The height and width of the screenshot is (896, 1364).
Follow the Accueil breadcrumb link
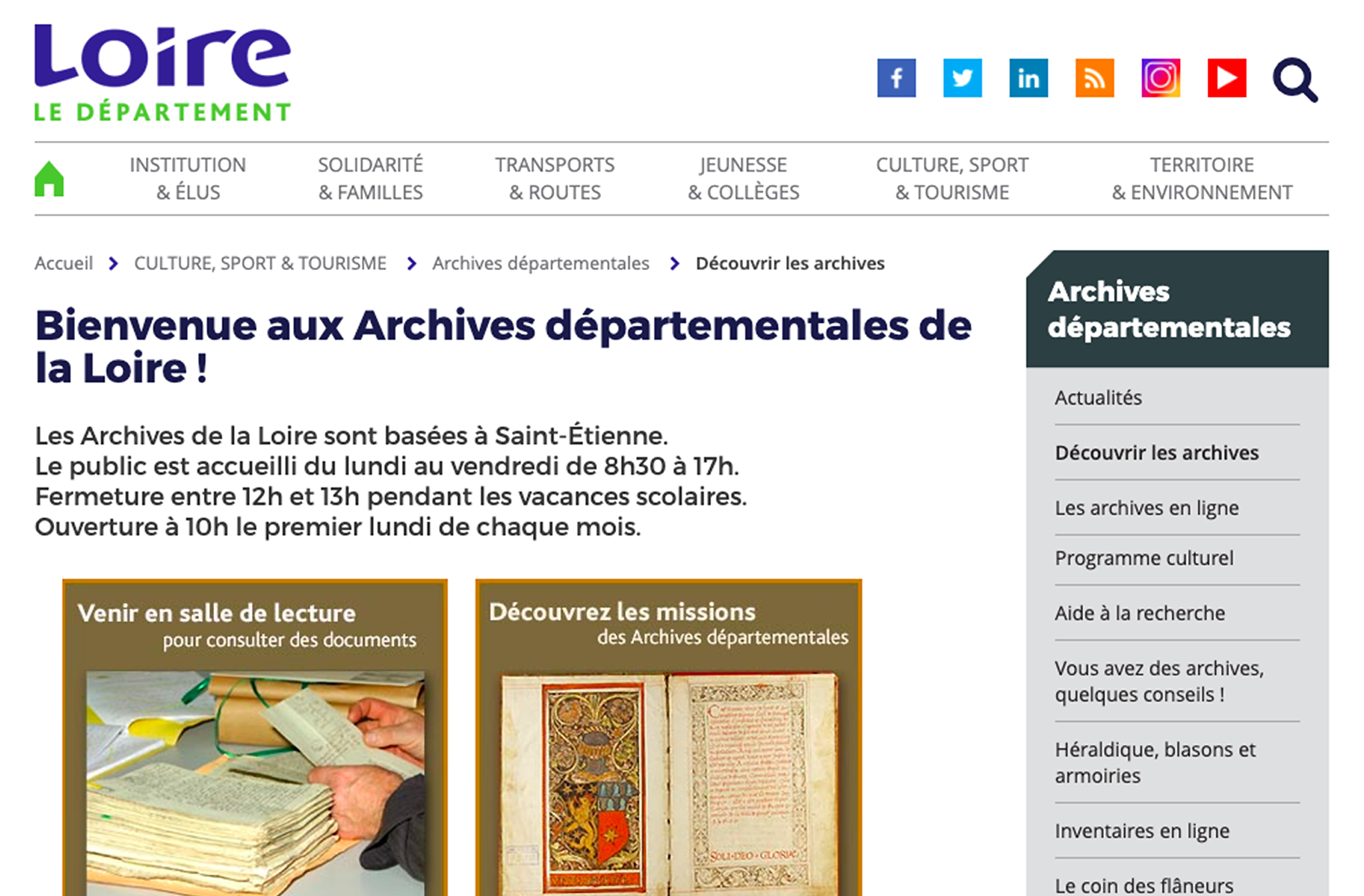[64, 263]
